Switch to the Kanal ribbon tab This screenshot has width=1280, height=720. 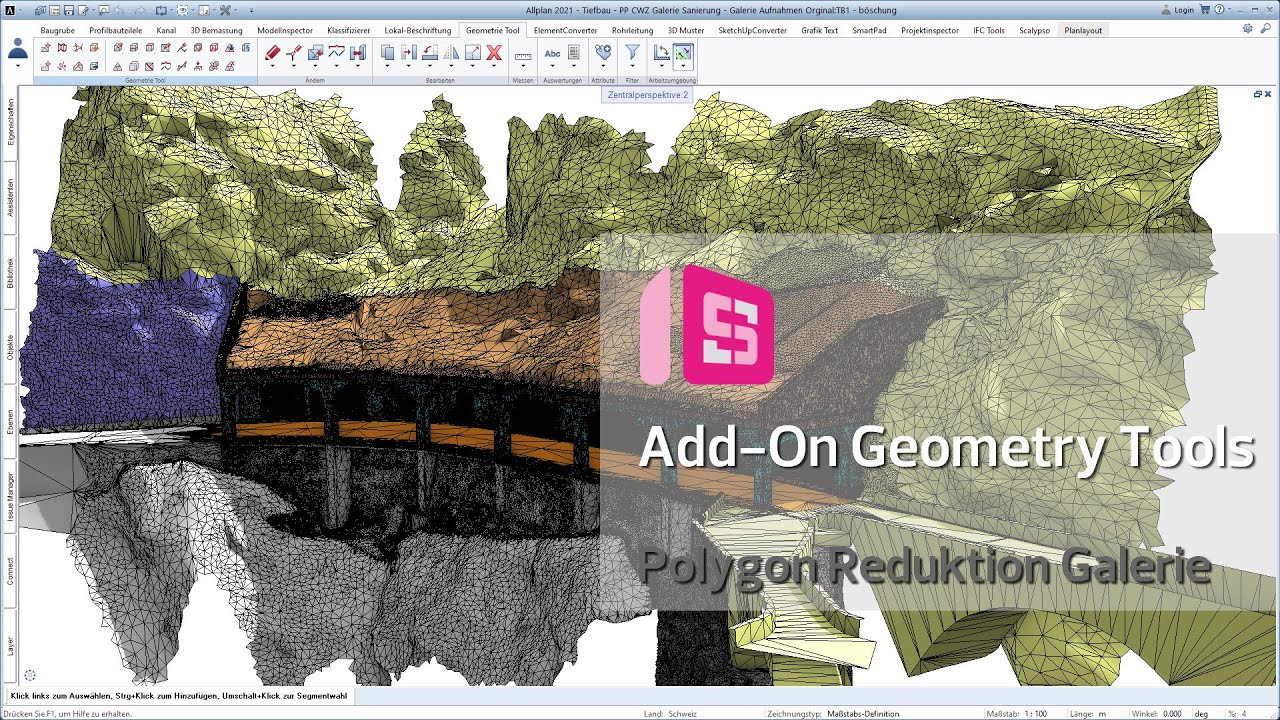[166, 30]
